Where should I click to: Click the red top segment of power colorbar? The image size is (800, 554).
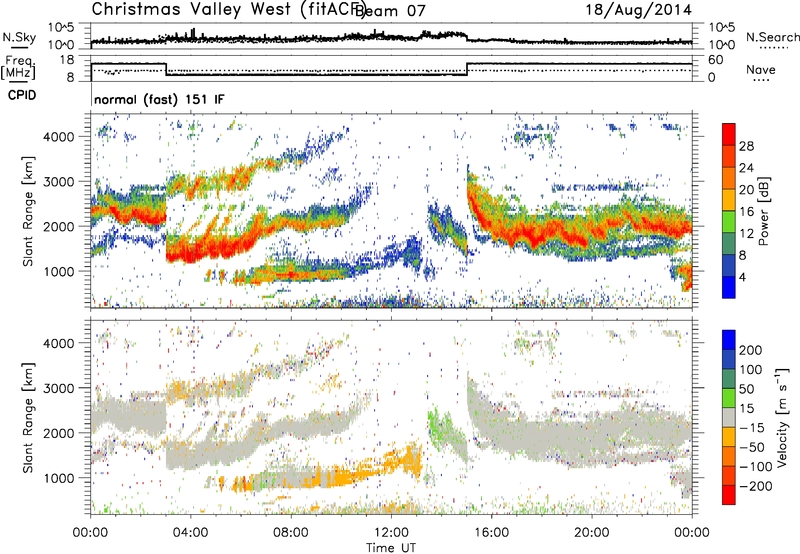pos(729,135)
